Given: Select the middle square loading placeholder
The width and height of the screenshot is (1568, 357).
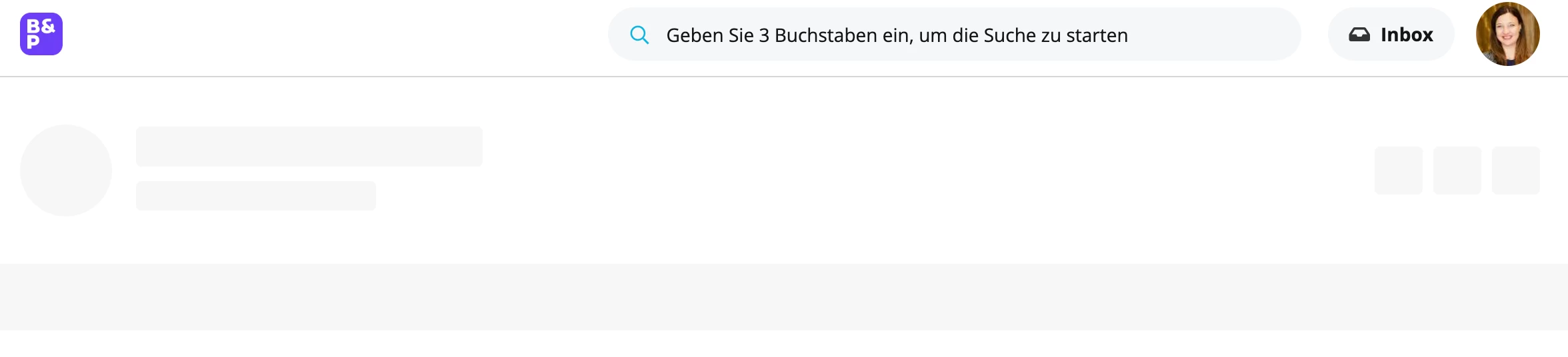Looking at the screenshot, I should (1457, 171).
